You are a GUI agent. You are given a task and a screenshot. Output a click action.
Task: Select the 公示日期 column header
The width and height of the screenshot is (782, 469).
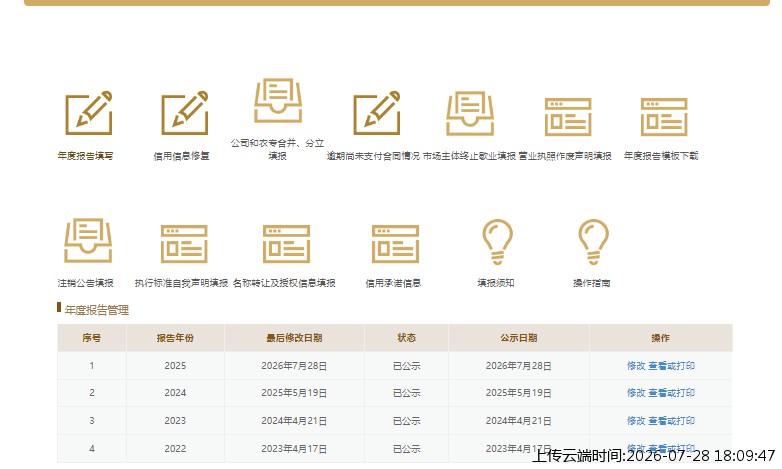[x=519, y=338]
